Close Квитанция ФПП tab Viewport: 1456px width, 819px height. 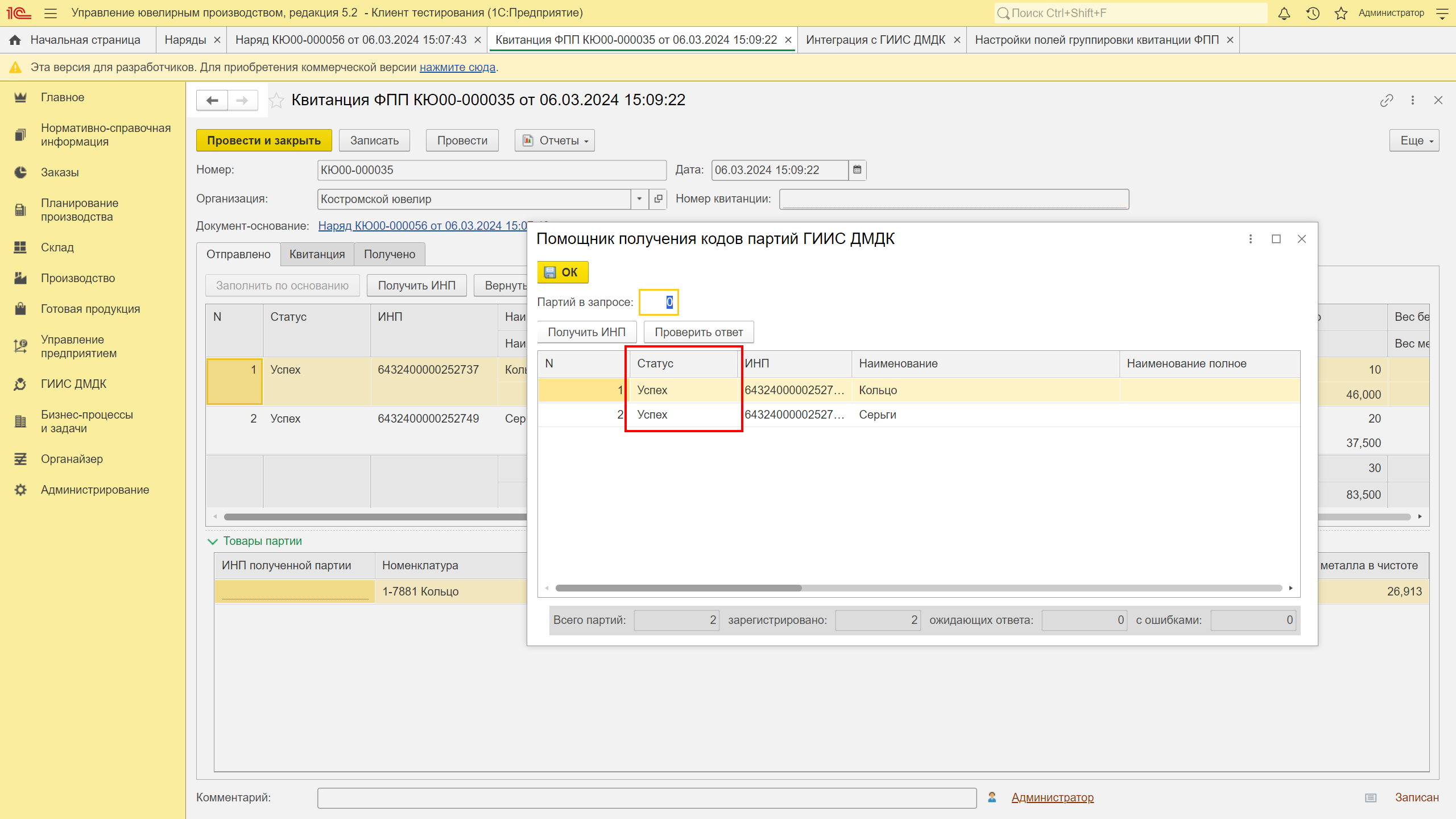(788, 40)
